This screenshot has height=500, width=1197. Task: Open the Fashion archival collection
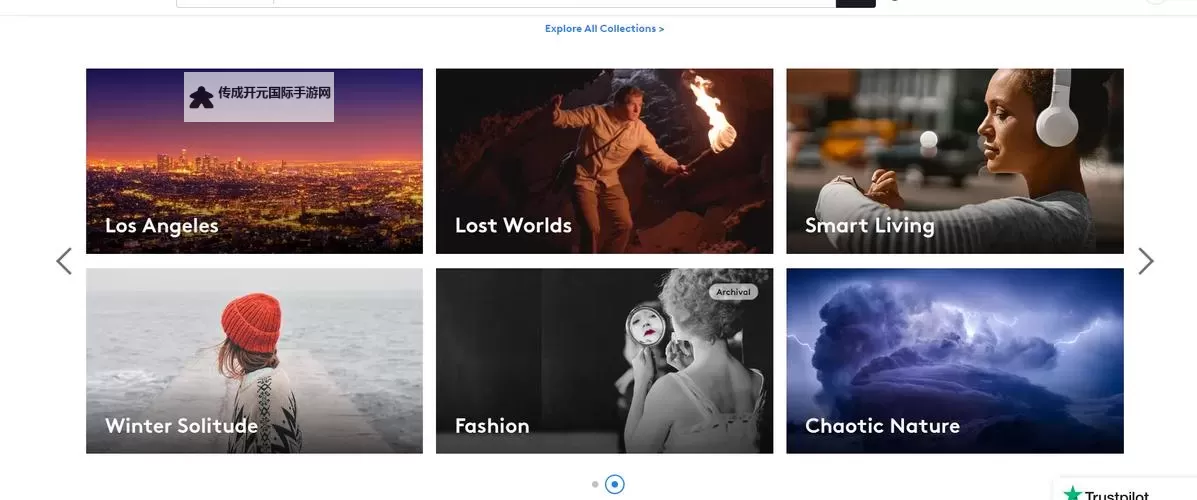coord(604,360)
